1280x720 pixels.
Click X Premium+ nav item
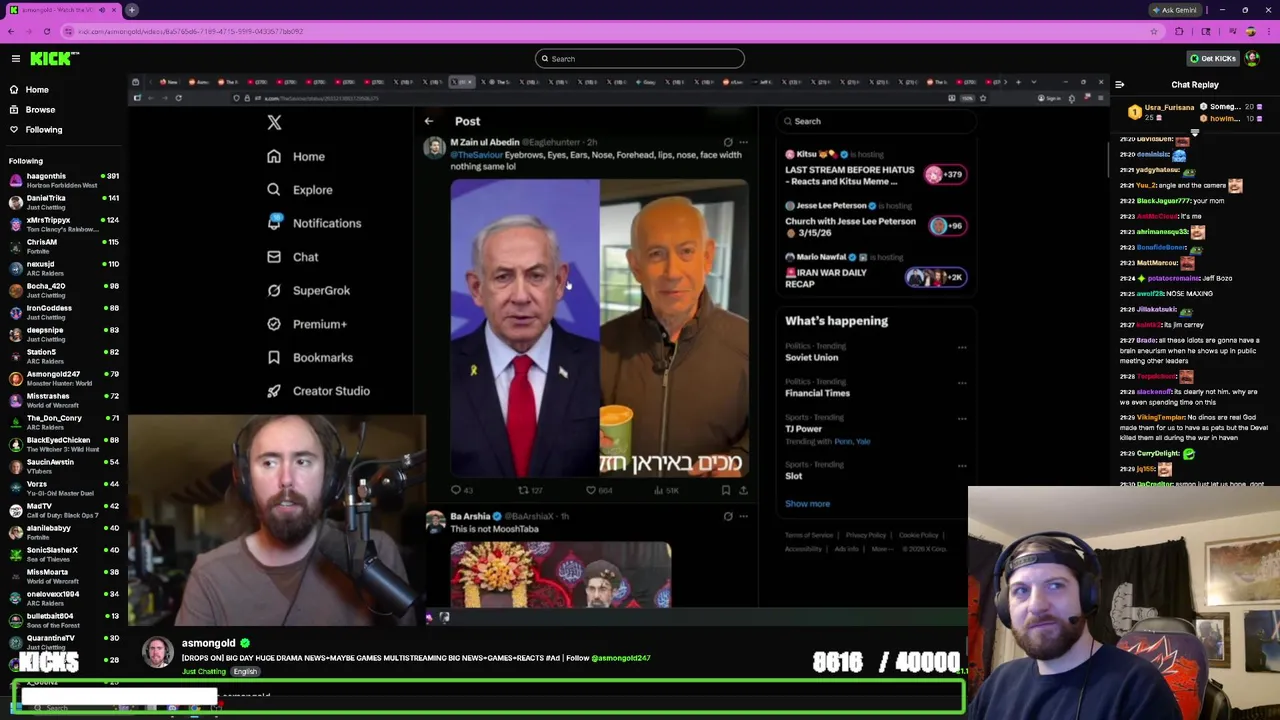click(x=307, y=324)
